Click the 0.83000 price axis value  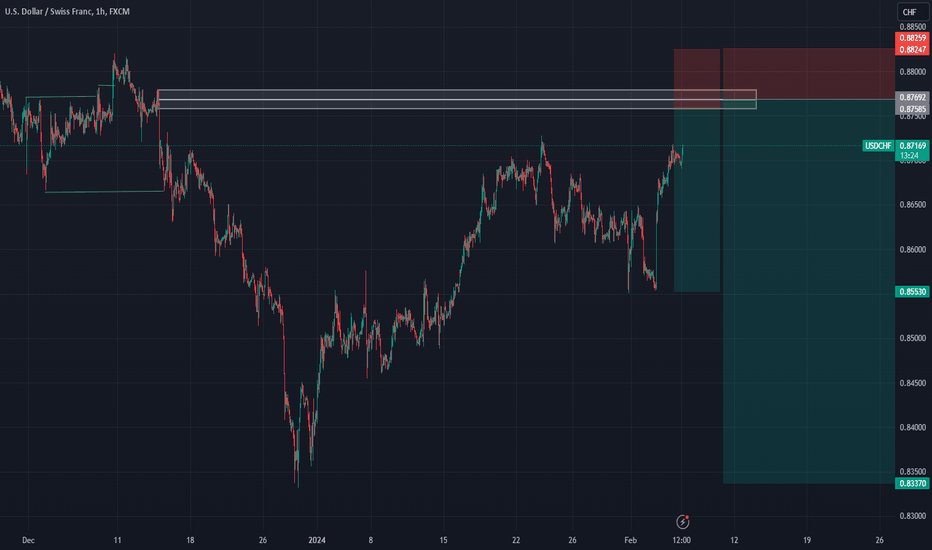(x=912, y=516)
